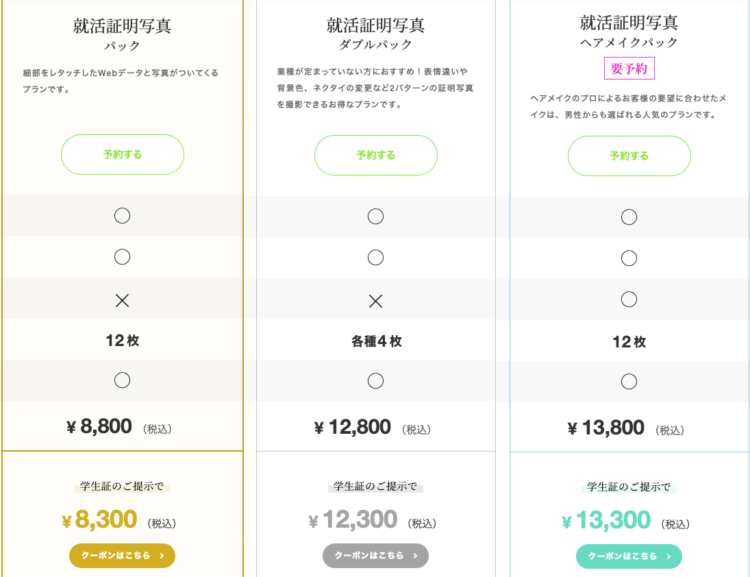
Task: Click the ¥12,300 student price
Action: 353,520
